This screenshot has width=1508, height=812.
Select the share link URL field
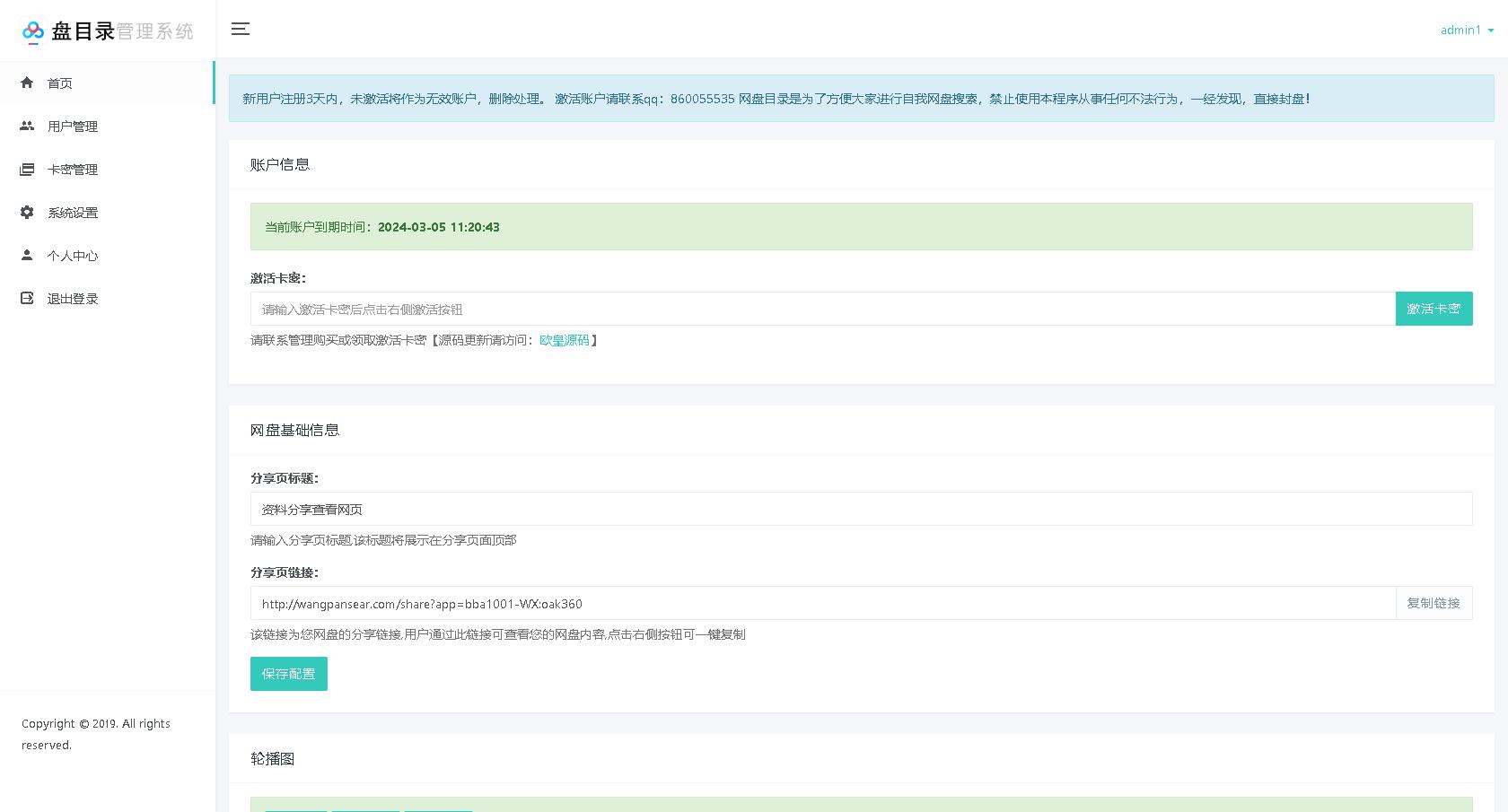coord(808,603)
